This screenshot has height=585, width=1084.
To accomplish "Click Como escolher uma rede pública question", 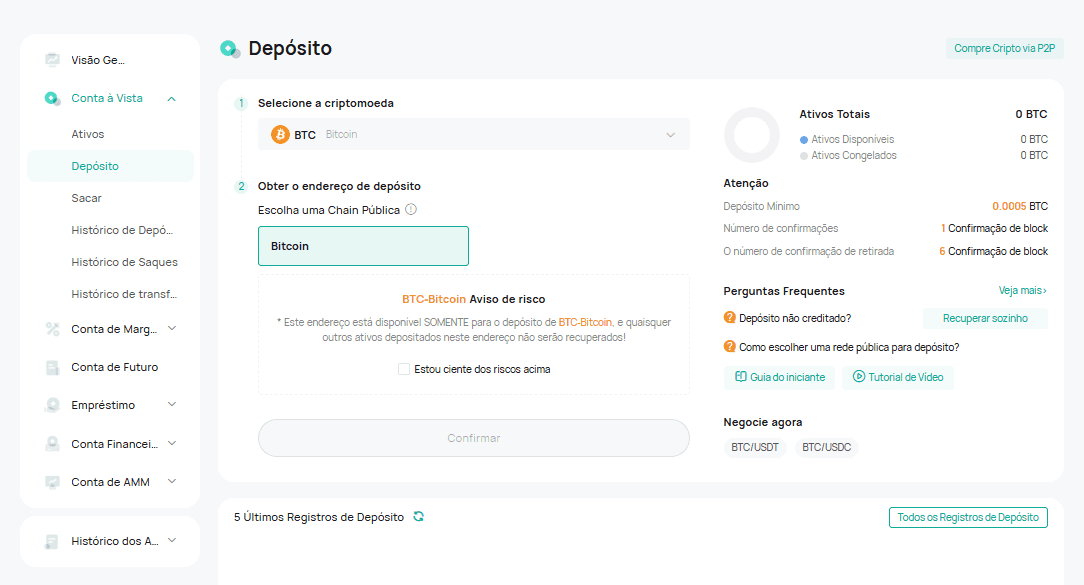I will 849,347.
